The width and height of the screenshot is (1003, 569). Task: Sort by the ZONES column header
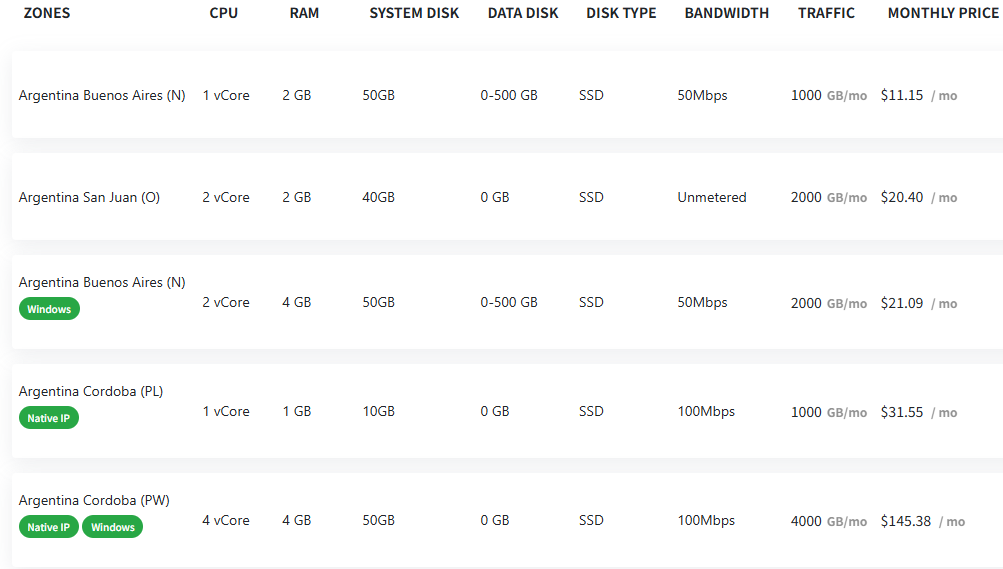(47, 13)
